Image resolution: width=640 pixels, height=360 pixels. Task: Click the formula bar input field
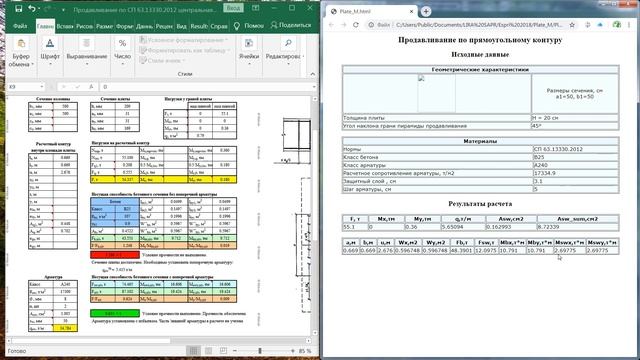206,87
